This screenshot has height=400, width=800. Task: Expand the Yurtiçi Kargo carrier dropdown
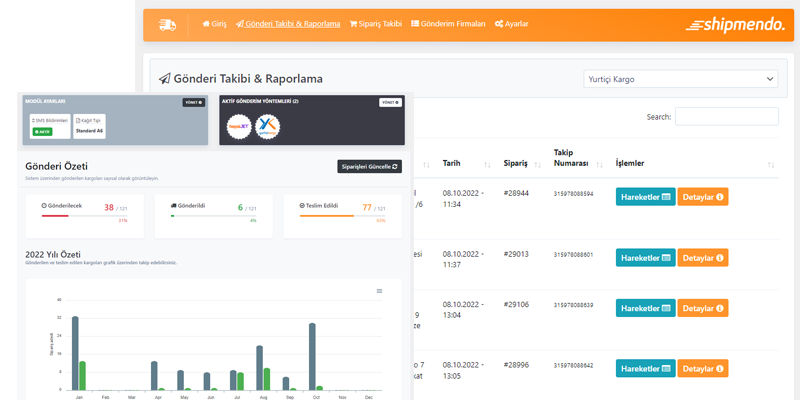tap(681, 79)
